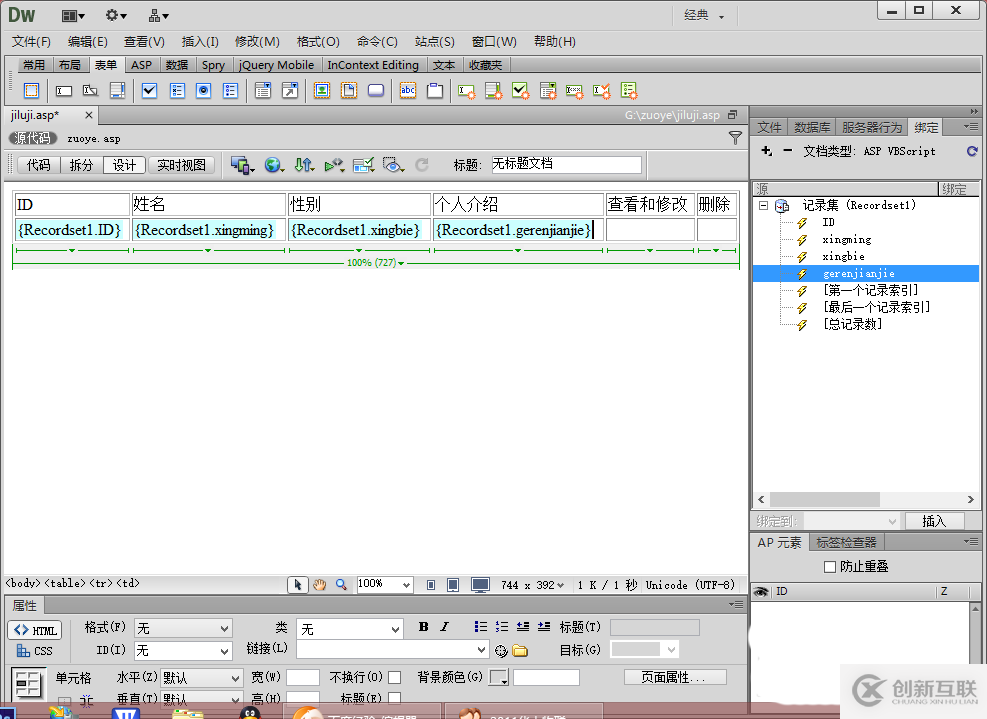Open the 插入(I) menu
Screen dimensions: 987x719
click(200, 42)
